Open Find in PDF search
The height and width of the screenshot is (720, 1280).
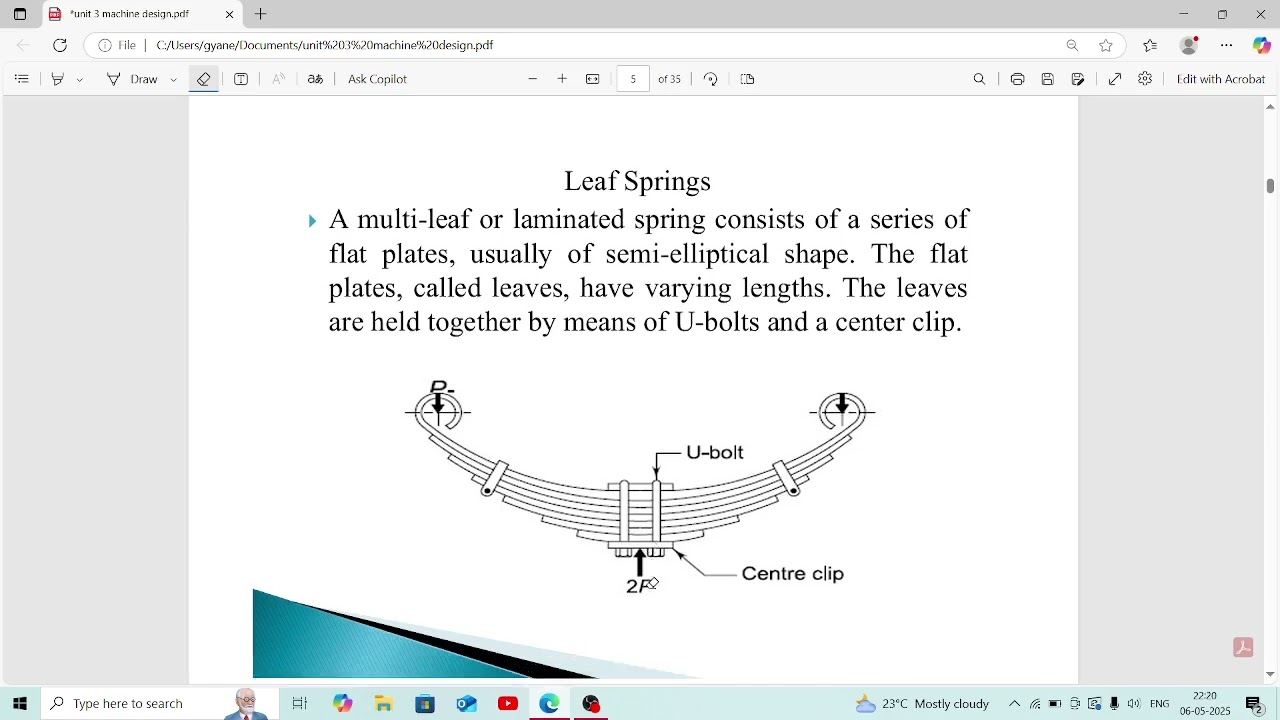pos(980,79)
